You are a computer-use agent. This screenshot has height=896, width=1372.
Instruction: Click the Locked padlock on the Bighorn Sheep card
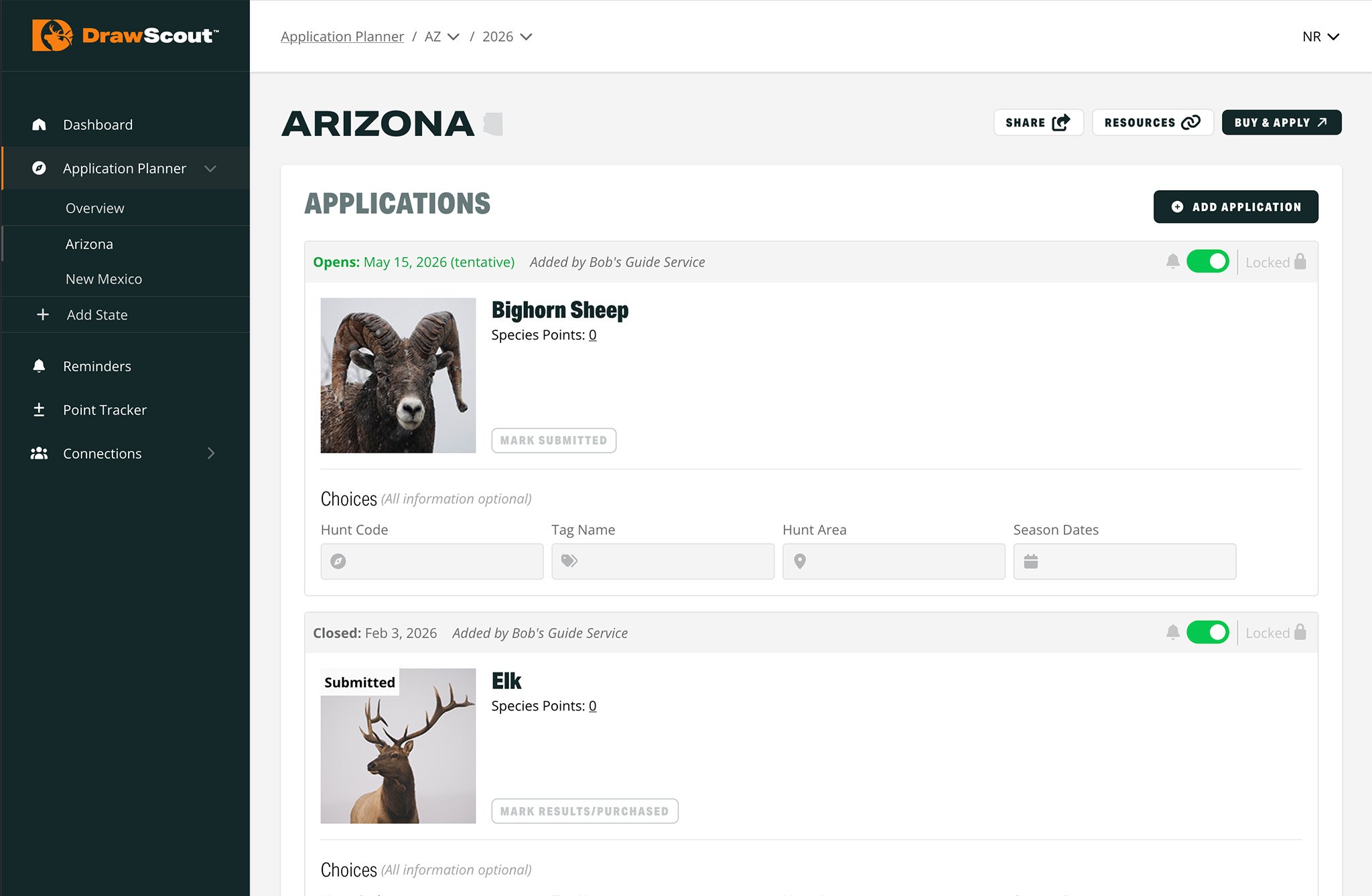tap(1300, 261)
